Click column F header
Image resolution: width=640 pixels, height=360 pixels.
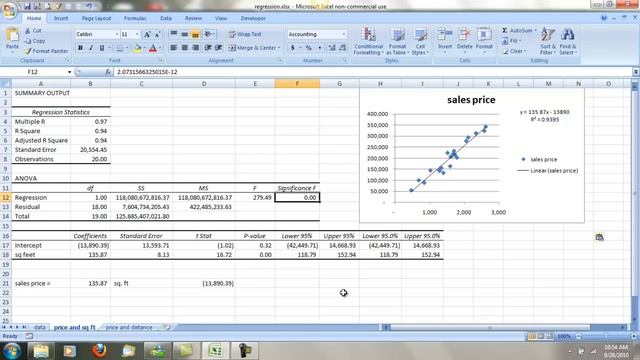point(297,84)
